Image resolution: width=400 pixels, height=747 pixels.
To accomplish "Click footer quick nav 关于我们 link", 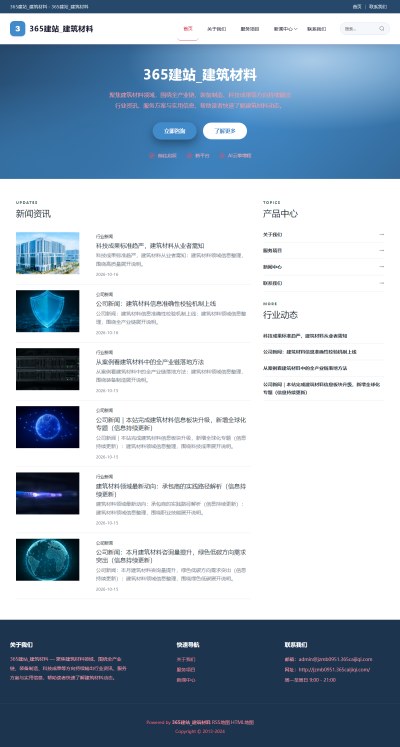I will point(186,659).
